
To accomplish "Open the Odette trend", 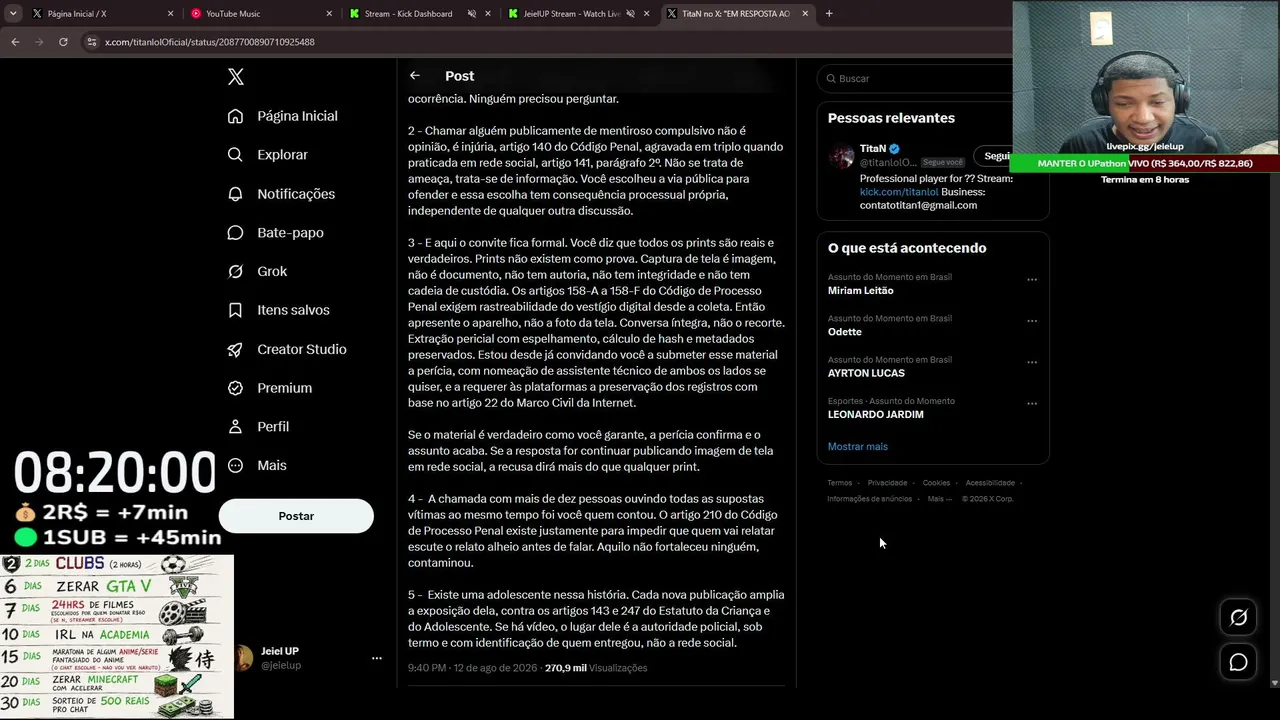I will coord(845,332).
